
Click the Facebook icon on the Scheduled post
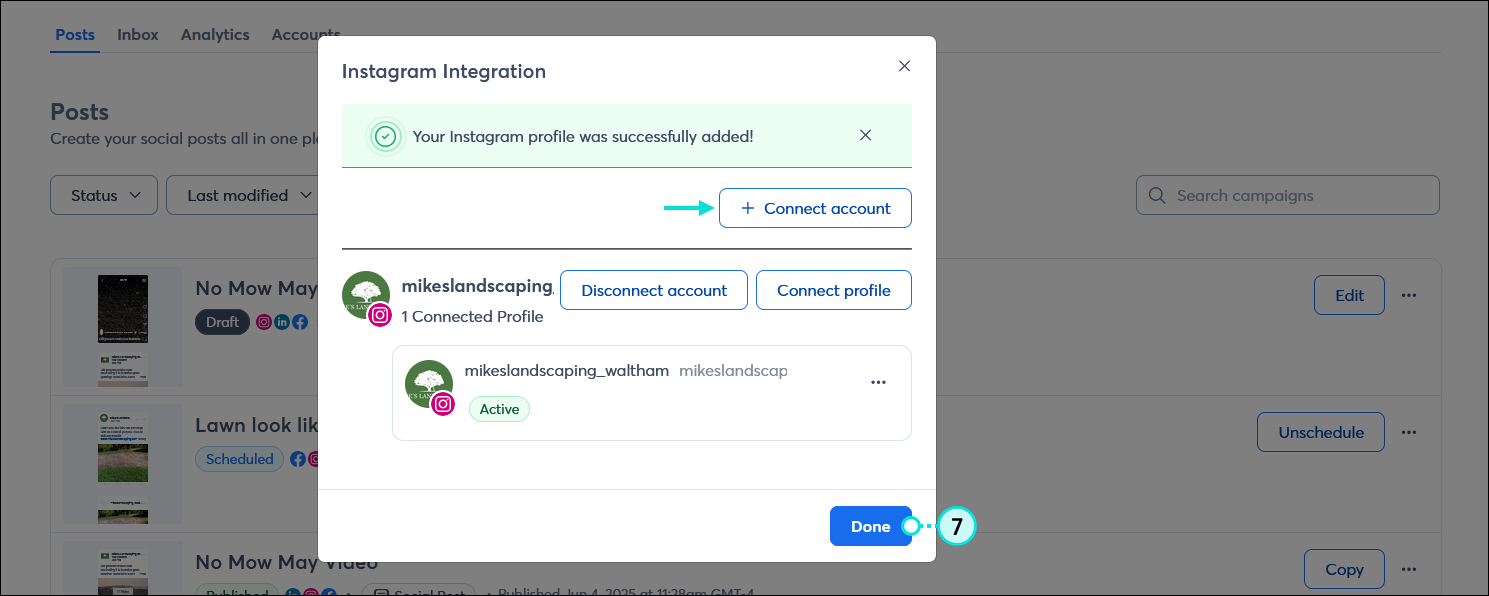(x=298, y=459)
